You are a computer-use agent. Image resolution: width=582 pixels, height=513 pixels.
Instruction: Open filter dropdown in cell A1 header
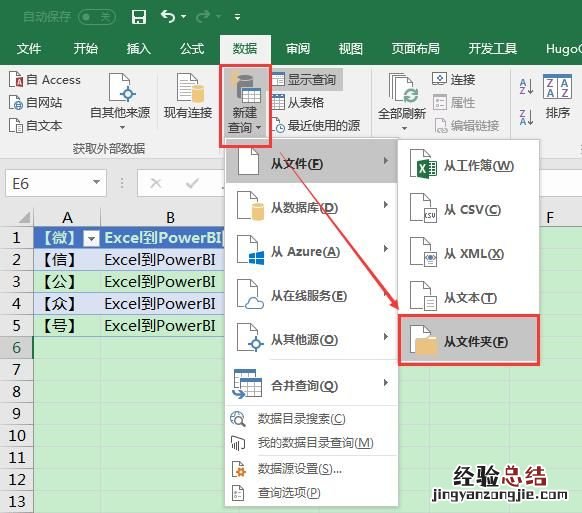click(91, 239)
